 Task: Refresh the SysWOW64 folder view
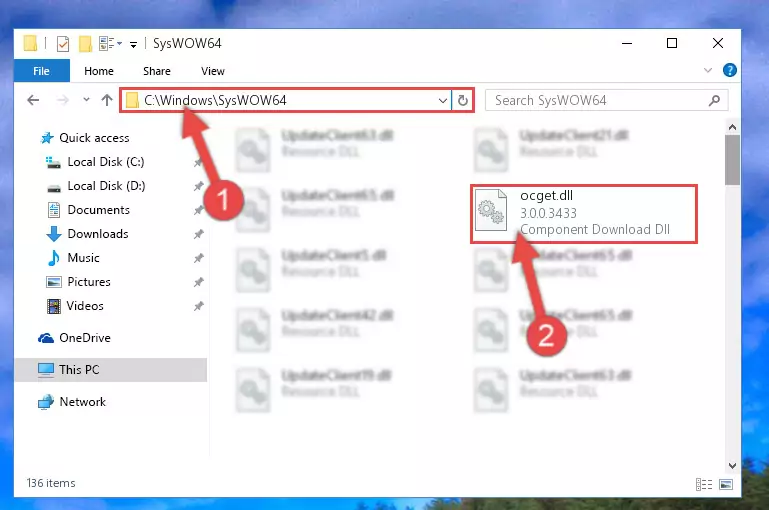[x=462, y=101]
